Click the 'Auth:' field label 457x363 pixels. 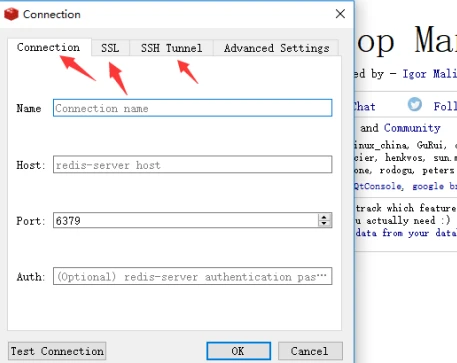pos(31,277)
